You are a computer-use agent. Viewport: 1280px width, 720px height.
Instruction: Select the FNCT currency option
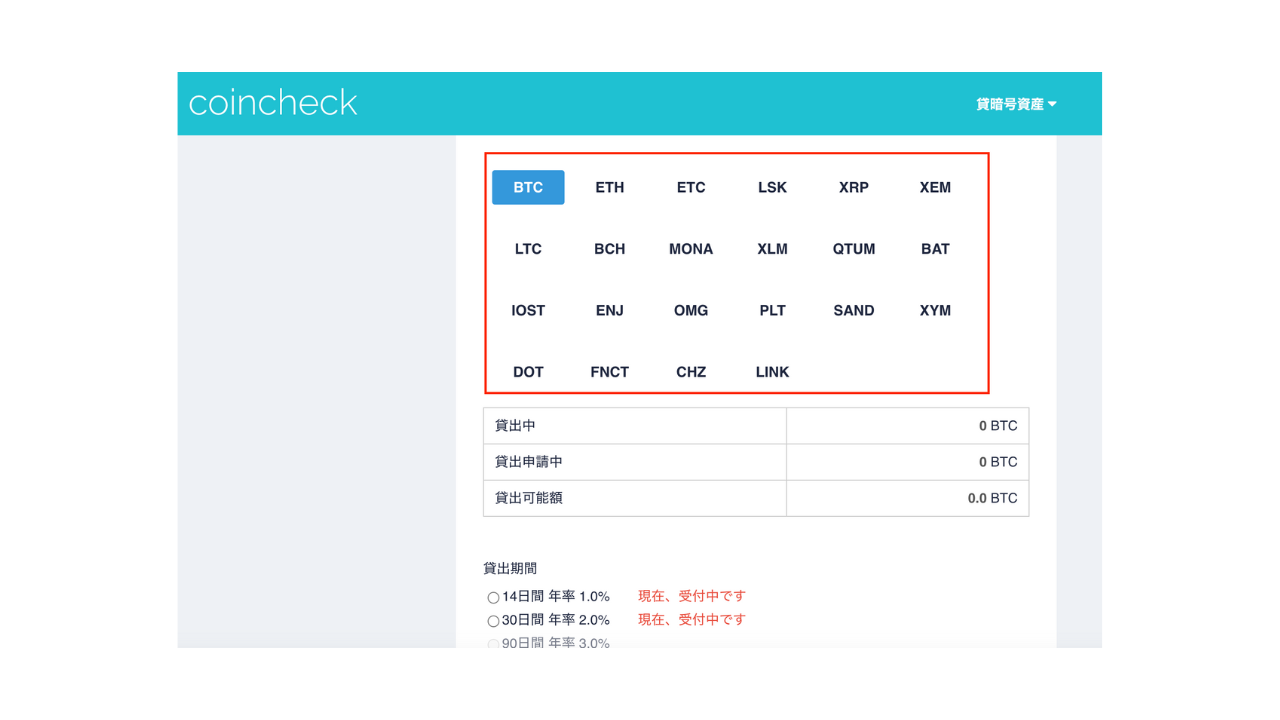609,372
